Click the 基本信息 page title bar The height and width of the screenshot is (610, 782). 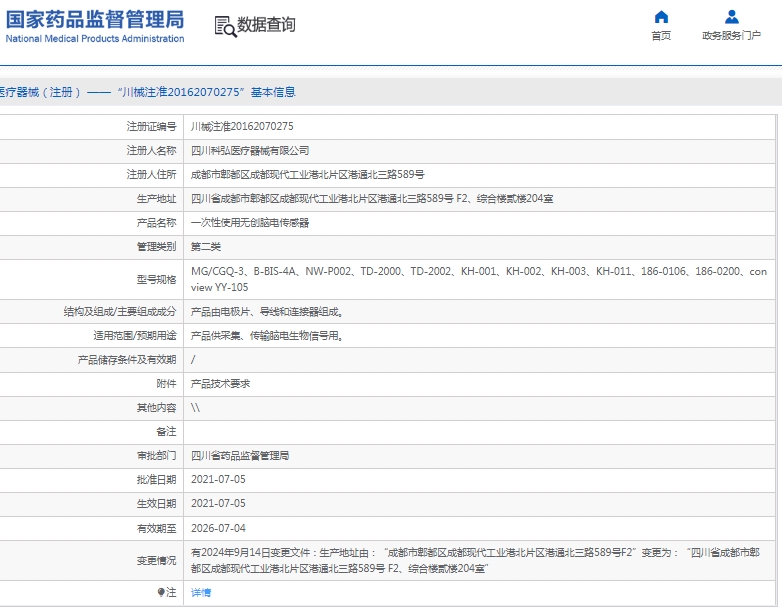[391, 92]
